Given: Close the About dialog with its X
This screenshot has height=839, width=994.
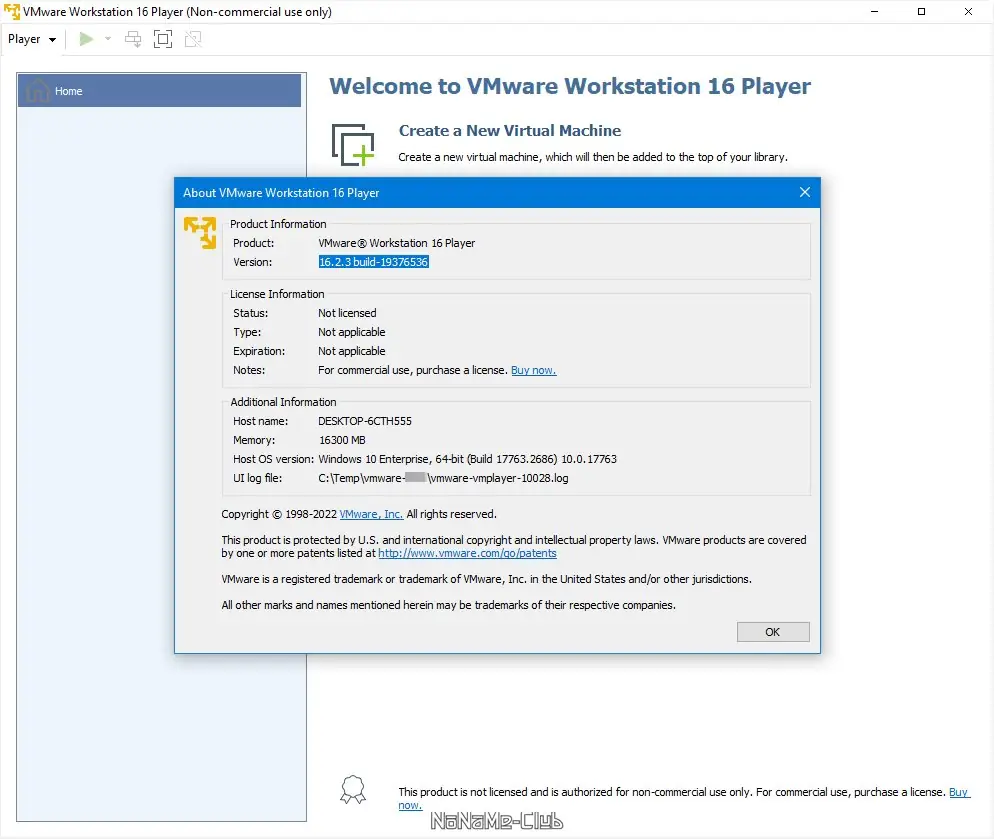Looking at the screenshot, I should pos(804,192).
